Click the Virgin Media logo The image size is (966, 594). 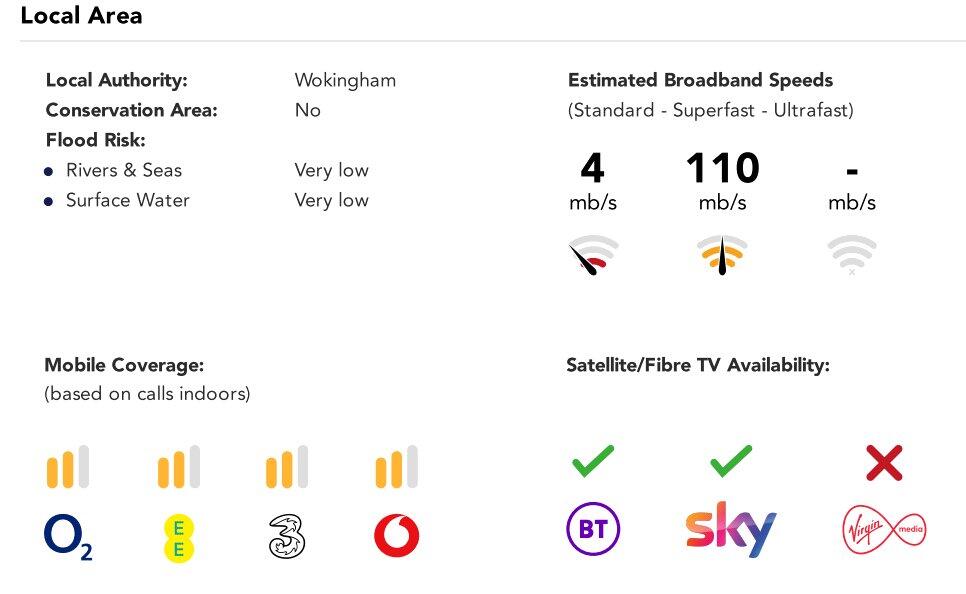pyautogui.click(x=884, y=529)
